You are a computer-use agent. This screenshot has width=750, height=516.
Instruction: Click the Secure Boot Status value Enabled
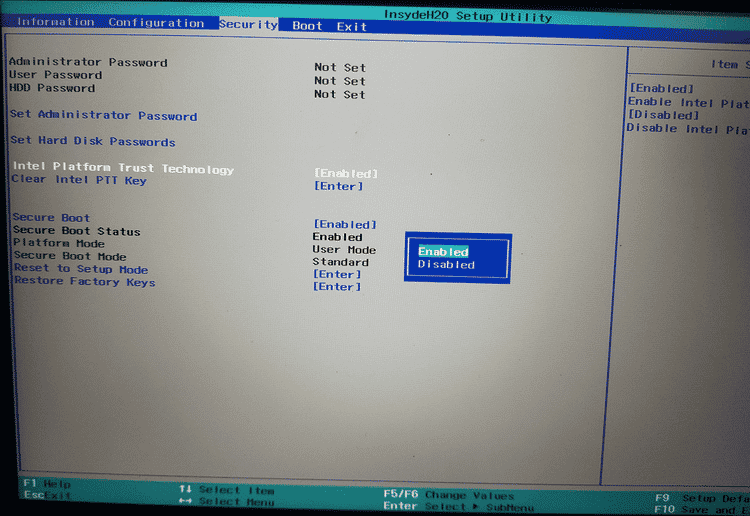[337, 237]
